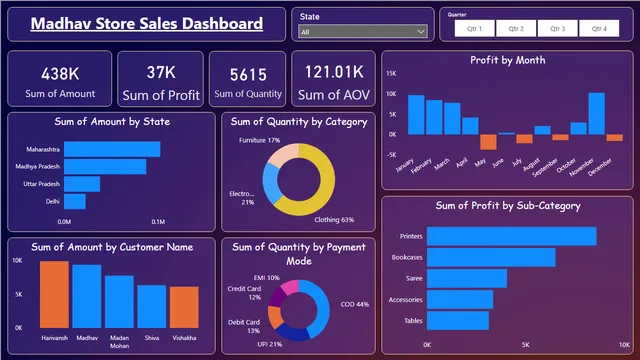This screenshot has height=360, width=640.
Task: Select the November profit bar
Action: (596, 114)
